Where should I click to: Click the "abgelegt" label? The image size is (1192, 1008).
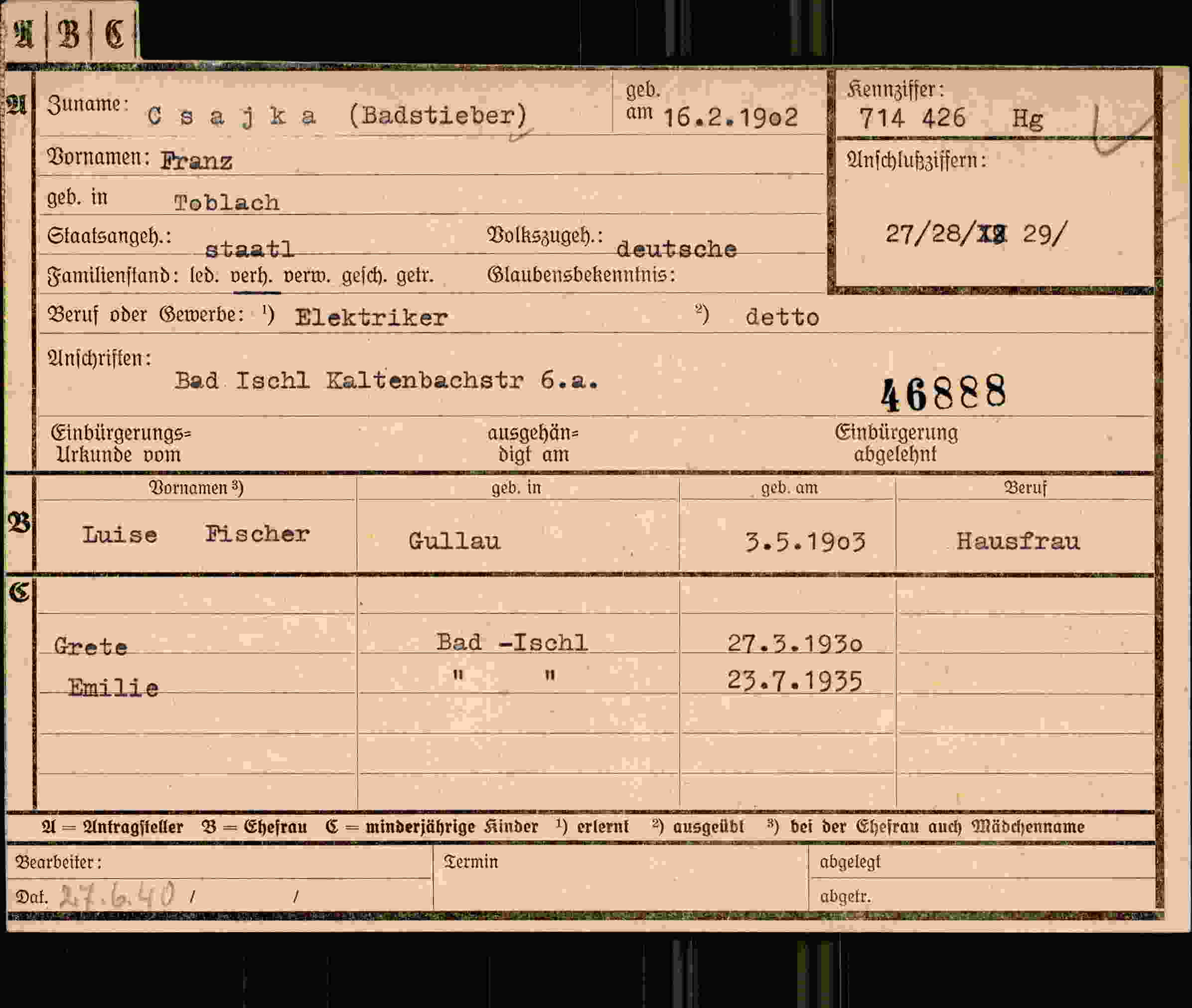click(850, 862)
